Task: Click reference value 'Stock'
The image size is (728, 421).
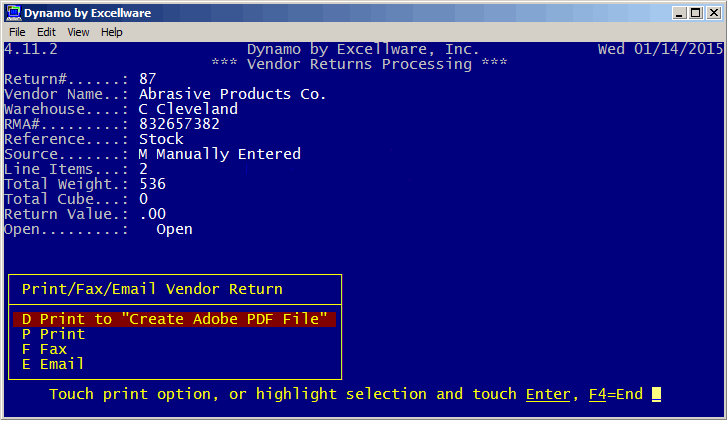Action: point(161,139)
